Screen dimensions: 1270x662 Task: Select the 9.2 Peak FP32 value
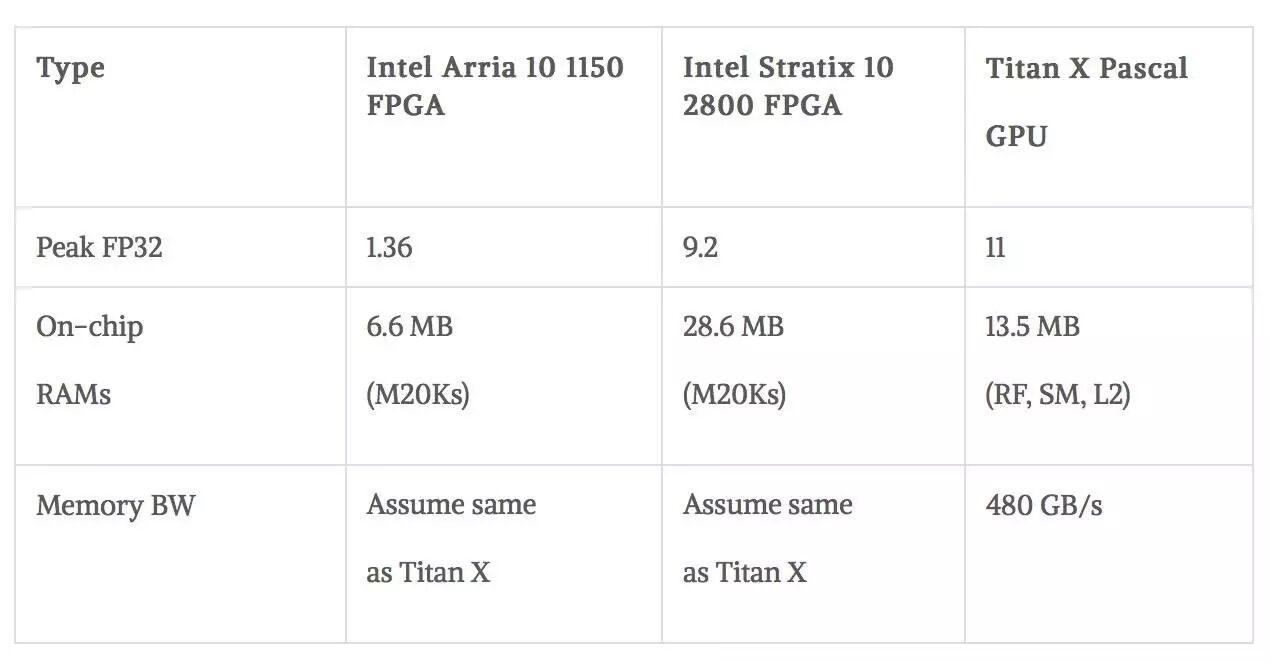pyautogui.click(x=700, y=248)
